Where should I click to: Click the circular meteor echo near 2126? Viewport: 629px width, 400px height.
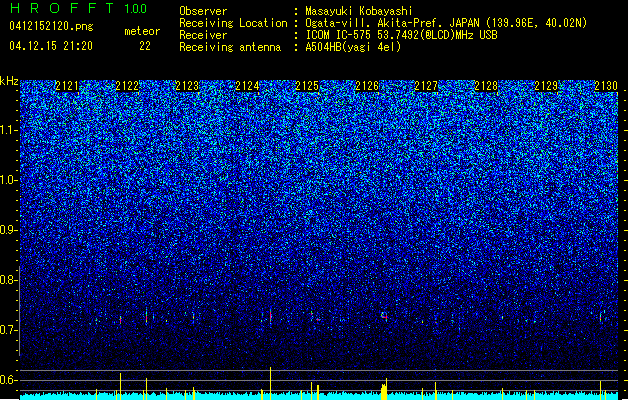(x=384, y=316)
